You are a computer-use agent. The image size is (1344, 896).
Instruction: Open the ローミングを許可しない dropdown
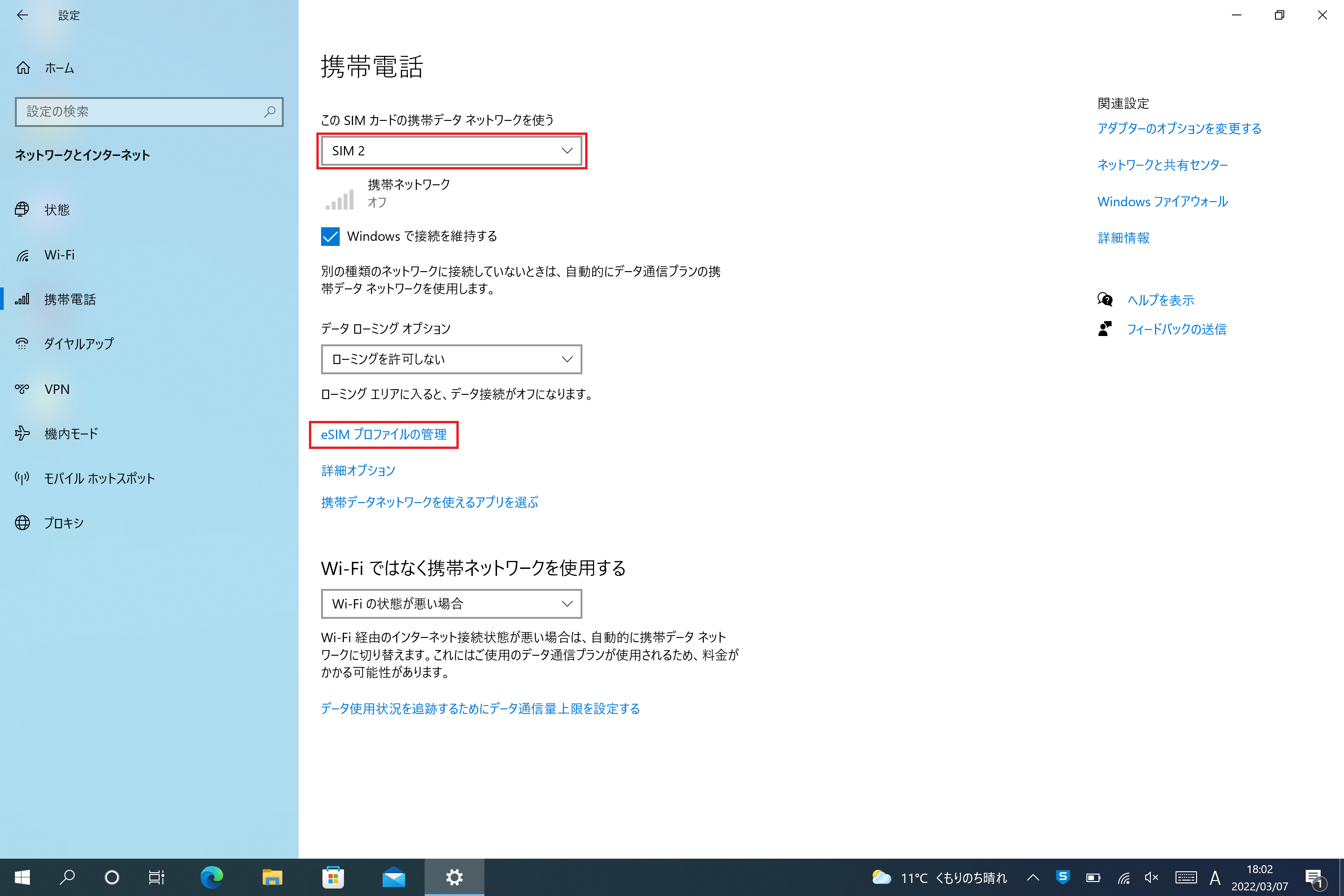pos(451,359)
